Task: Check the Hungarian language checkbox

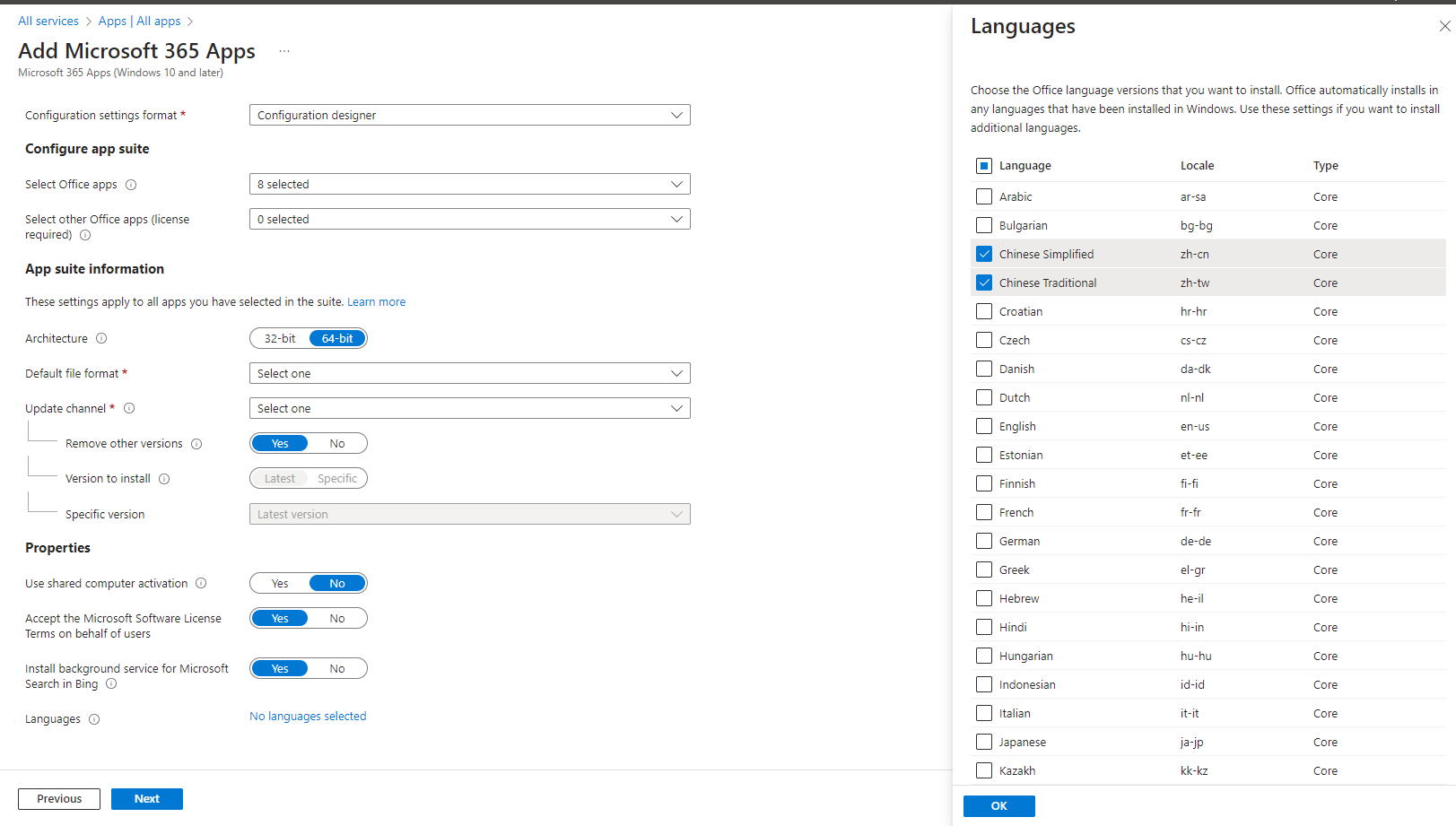Action: [x=984, y=656]
